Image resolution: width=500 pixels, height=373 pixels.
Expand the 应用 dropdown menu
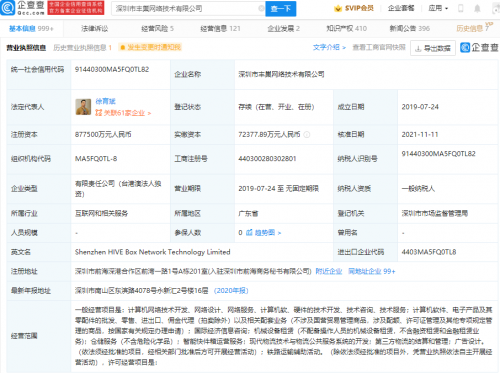coord(438,8)
